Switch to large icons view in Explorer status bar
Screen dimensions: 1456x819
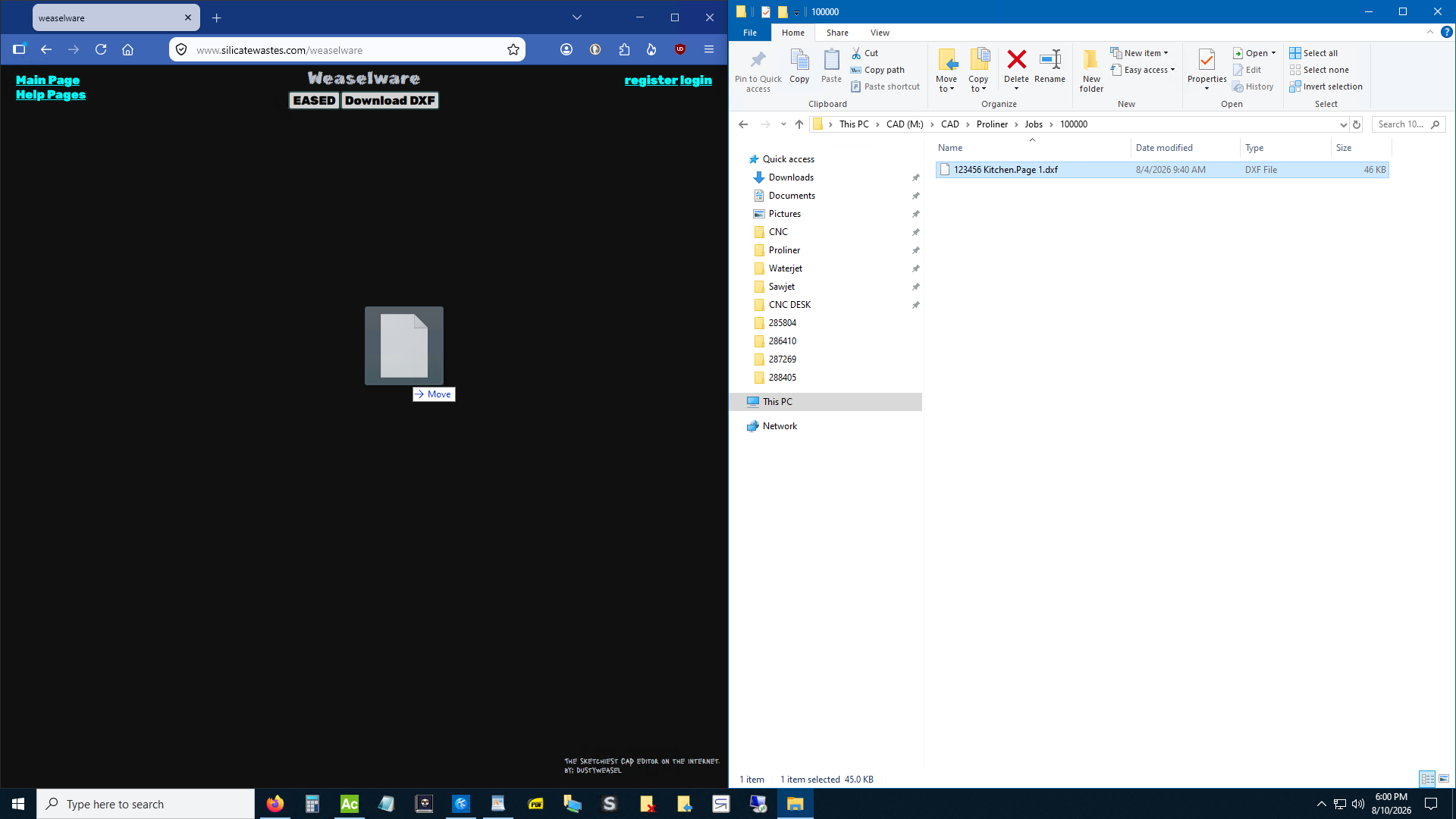point(1444,779)
